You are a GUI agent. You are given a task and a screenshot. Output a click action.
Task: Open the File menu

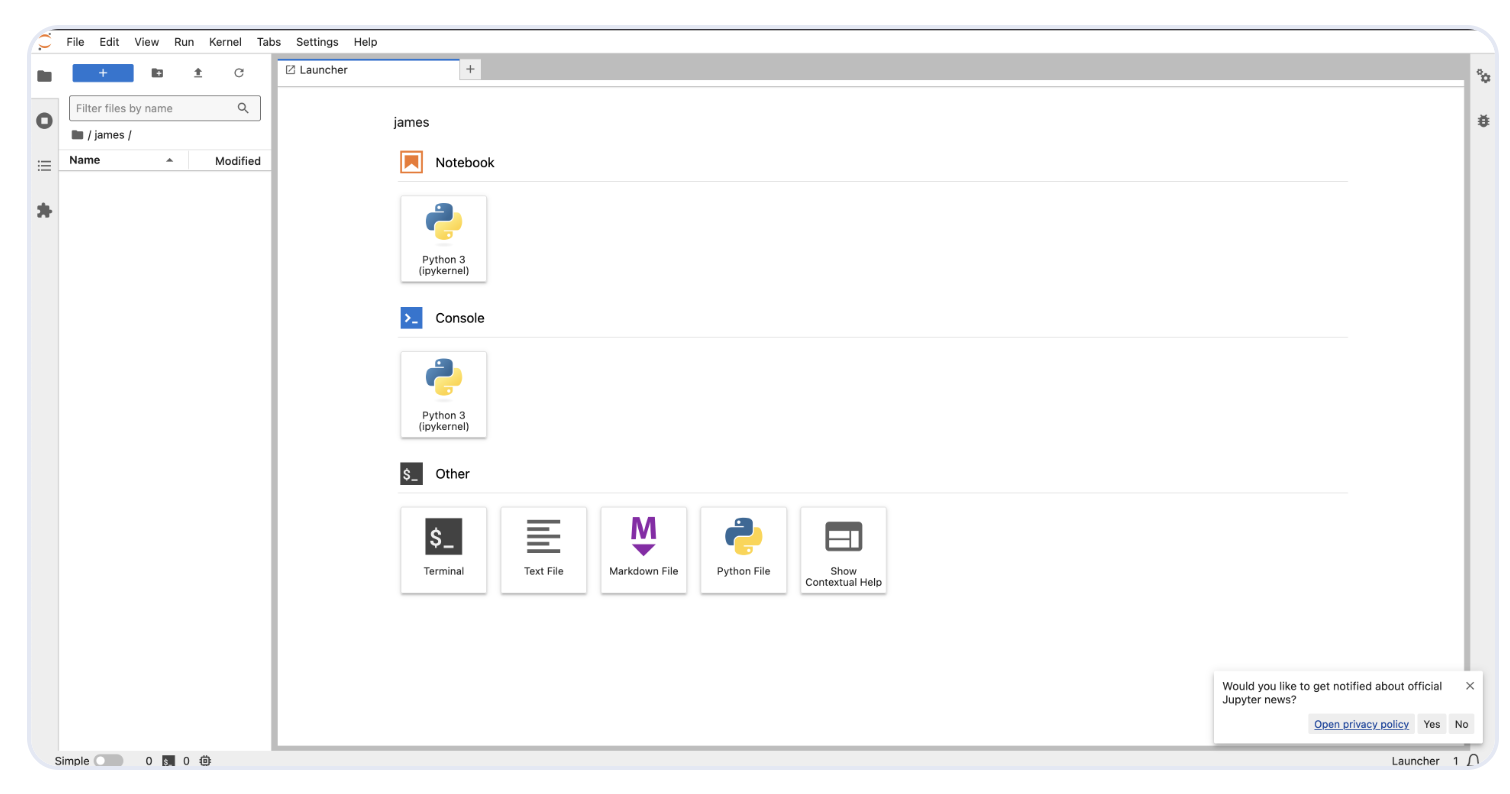coord(75,42)
